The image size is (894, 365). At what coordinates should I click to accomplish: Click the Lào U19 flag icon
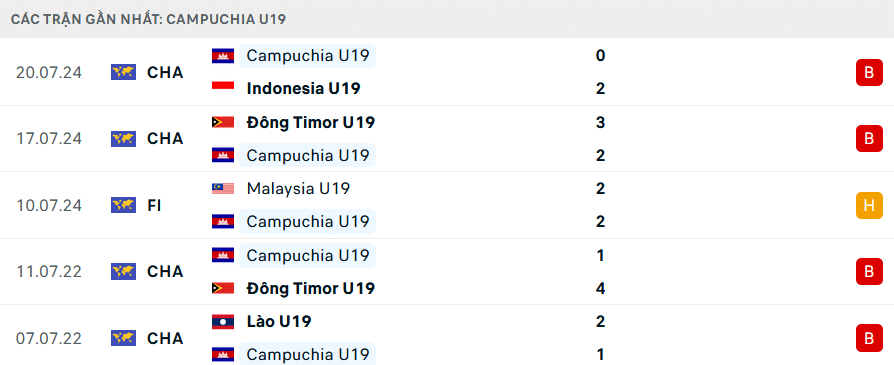pyautogui.click(x=223, y=322)
